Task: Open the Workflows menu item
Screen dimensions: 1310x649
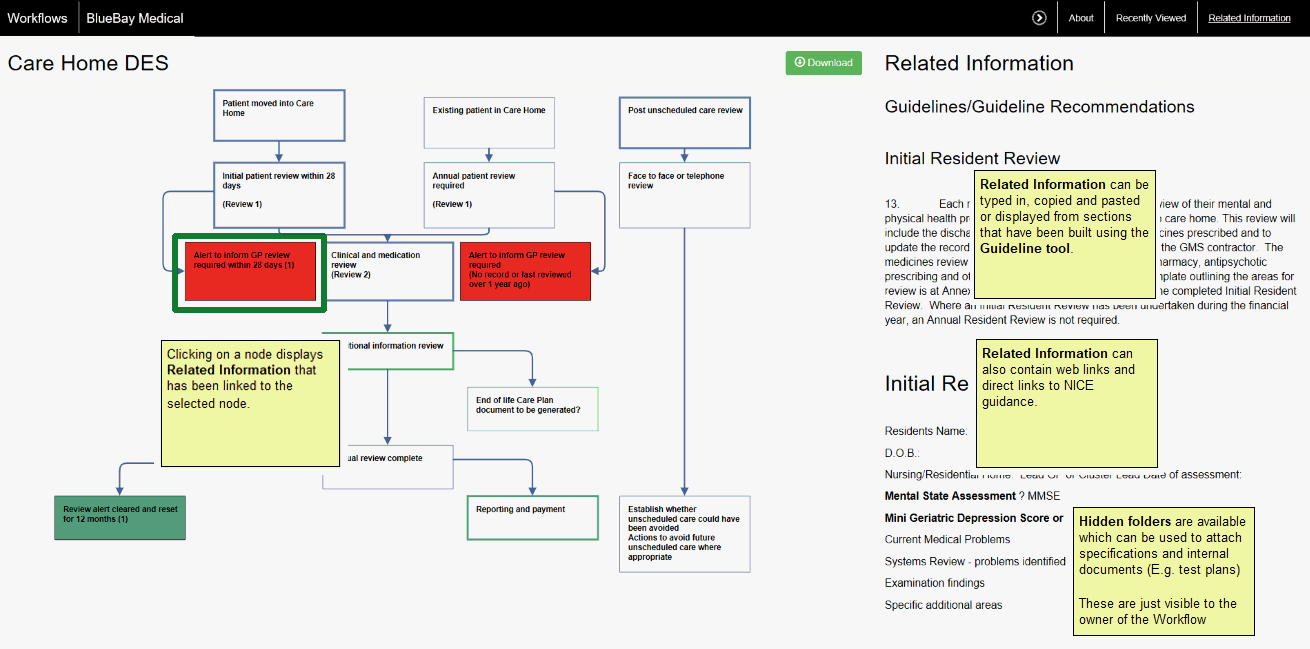Action: click(x=38, y=18)
